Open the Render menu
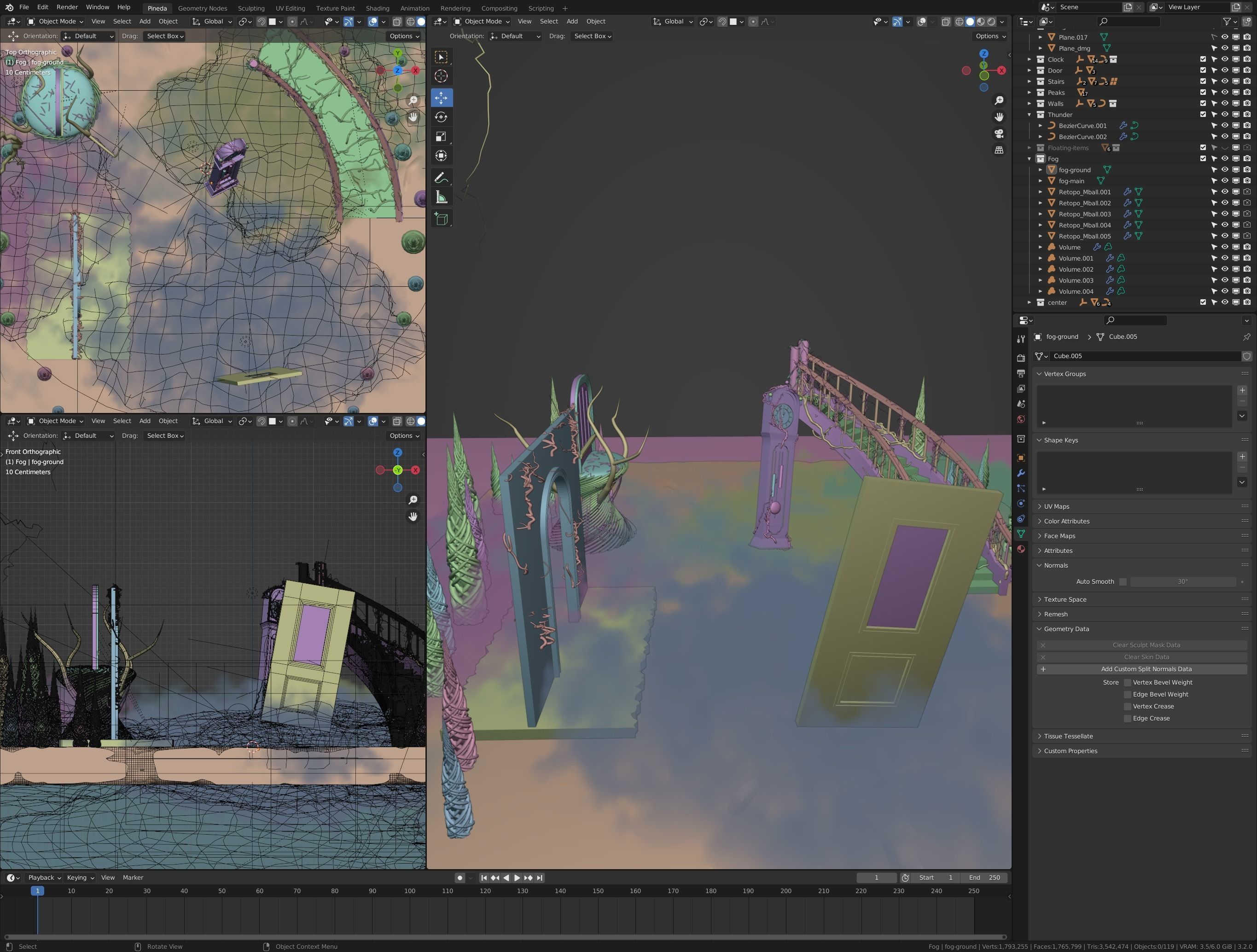This screenshot has height=952, width=1257. click(67, 7)
